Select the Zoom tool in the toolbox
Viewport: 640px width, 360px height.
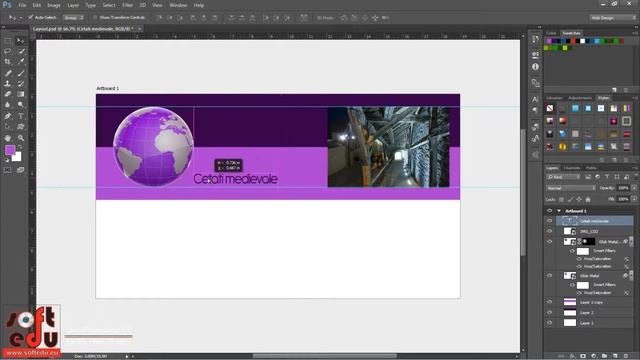(x=20, y=138)
